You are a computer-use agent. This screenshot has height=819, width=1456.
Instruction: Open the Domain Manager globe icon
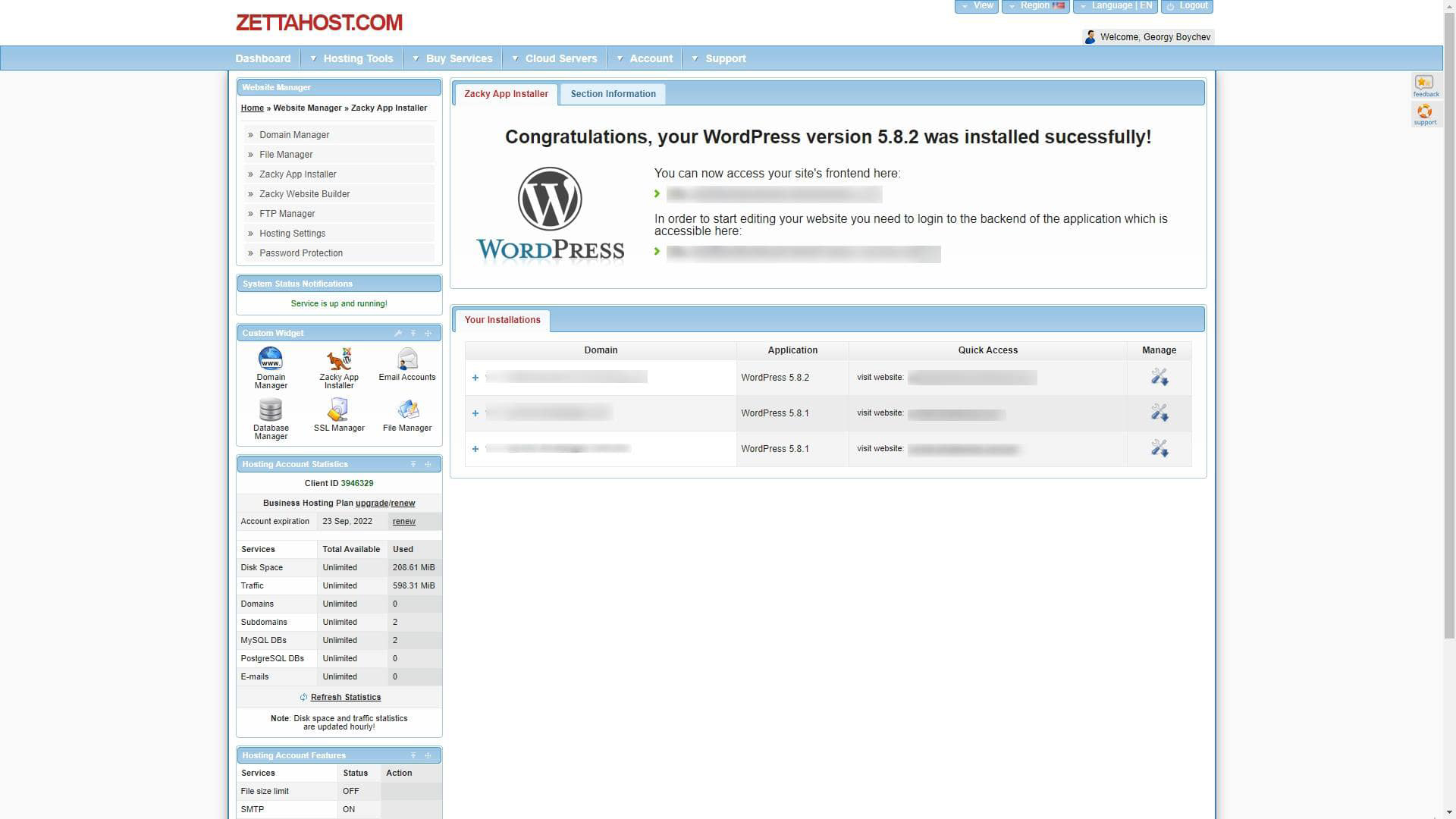(x=271, y=358)
